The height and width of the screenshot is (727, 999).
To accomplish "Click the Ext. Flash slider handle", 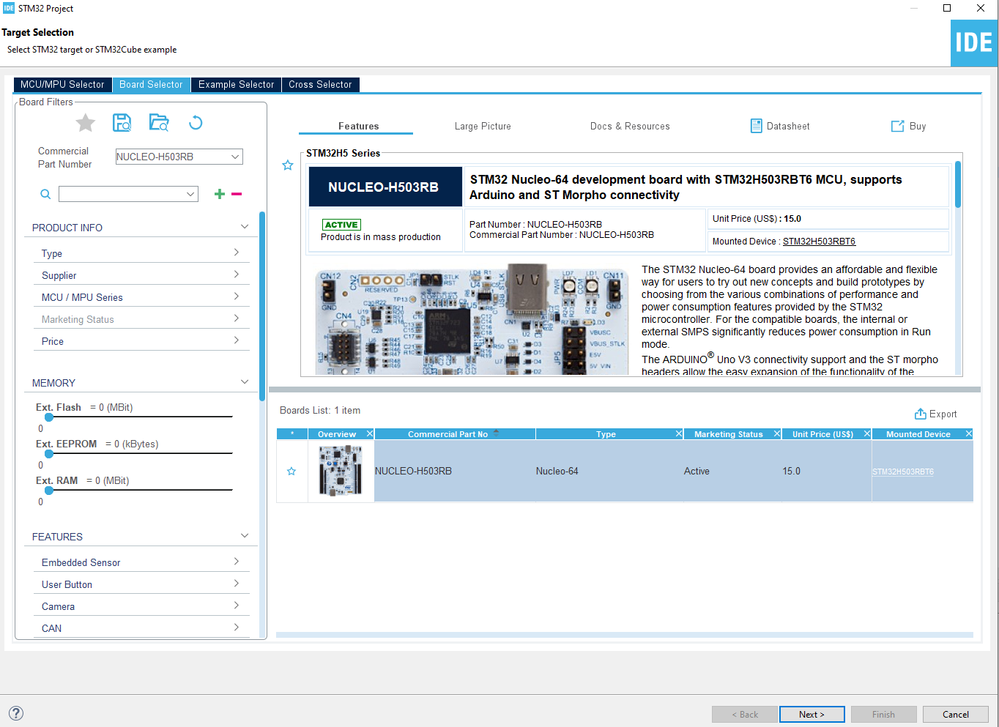I will coord(49,417).
